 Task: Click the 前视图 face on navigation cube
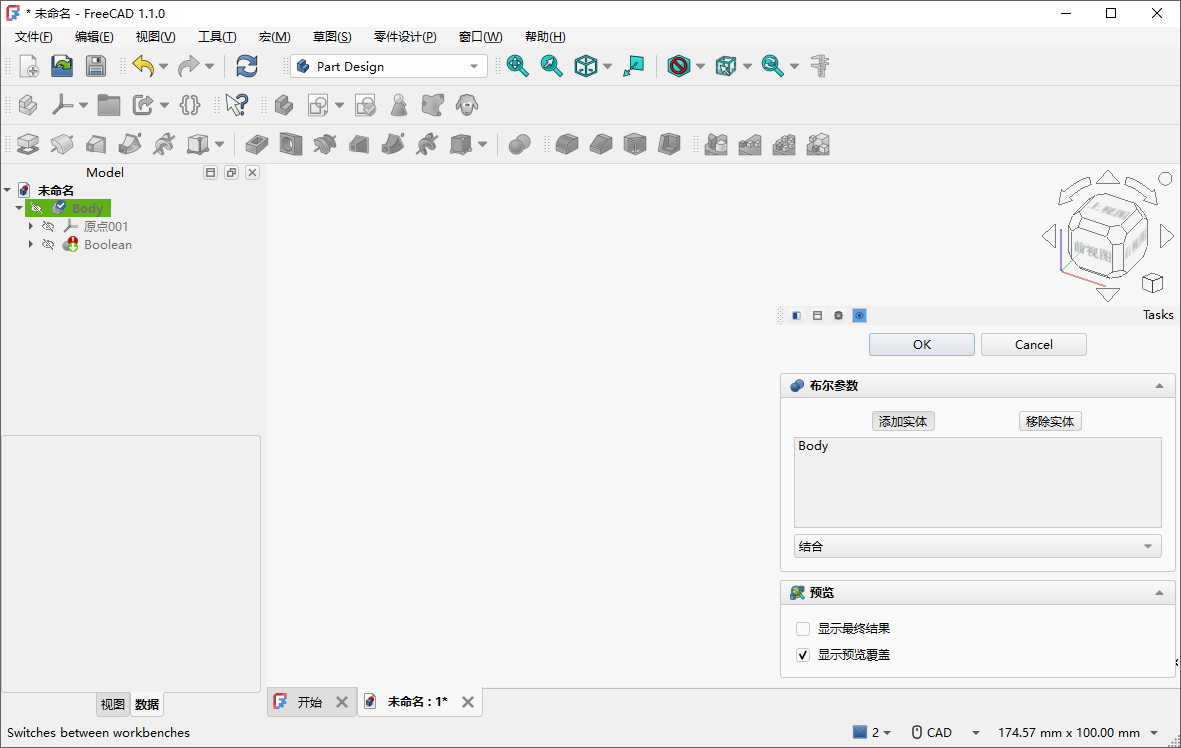coord(1090,244)
